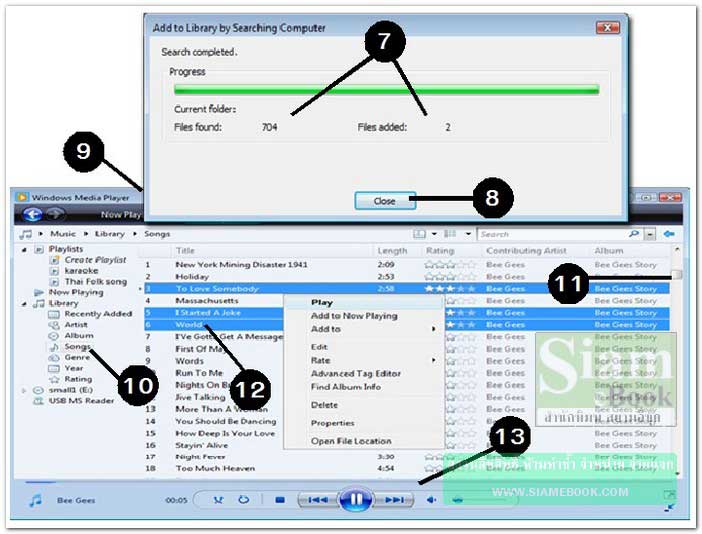Pause the current song
The height and width of the screenshot is (534, 702).
click(355, 499)
